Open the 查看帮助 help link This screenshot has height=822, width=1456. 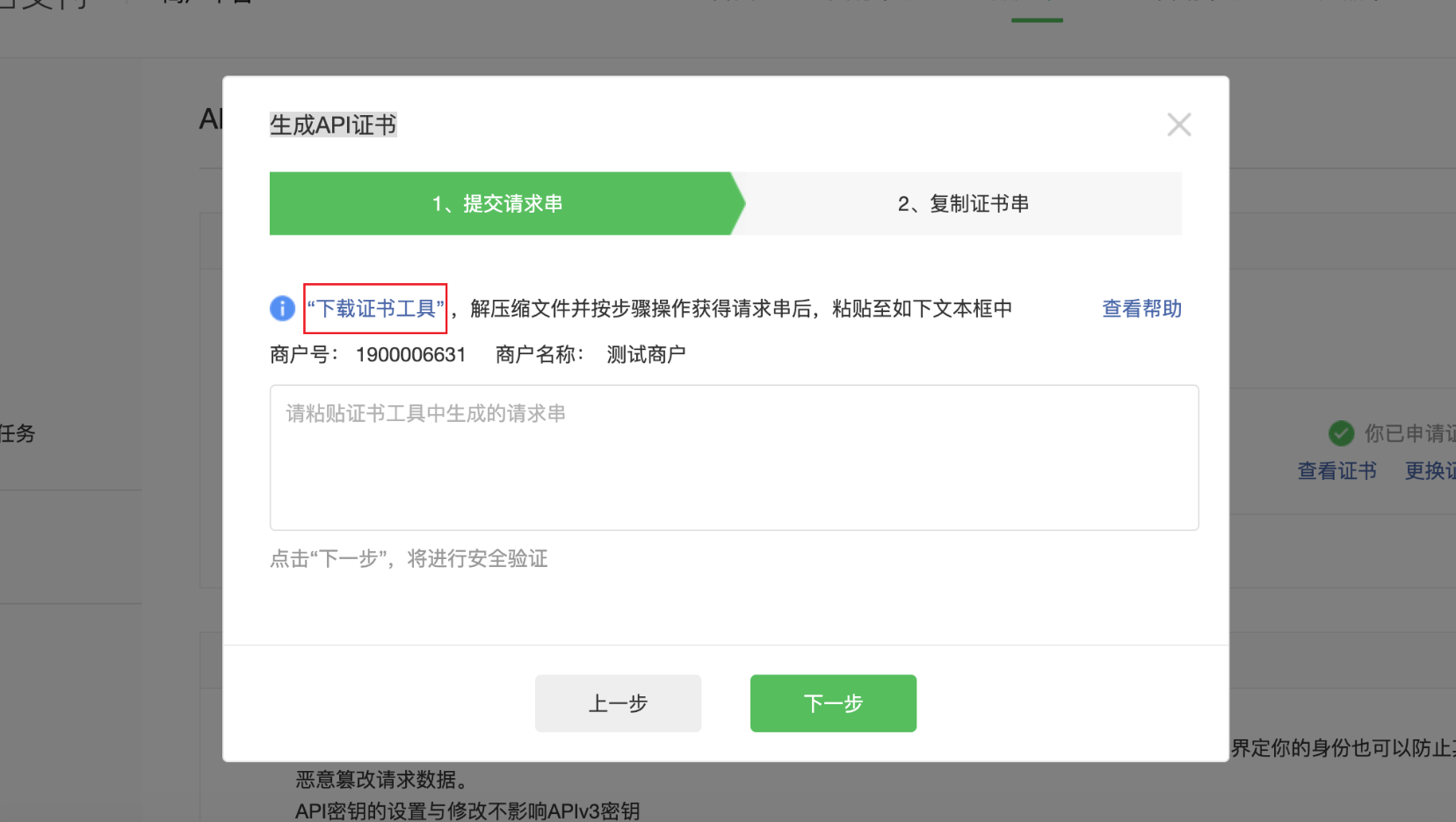1141,309
